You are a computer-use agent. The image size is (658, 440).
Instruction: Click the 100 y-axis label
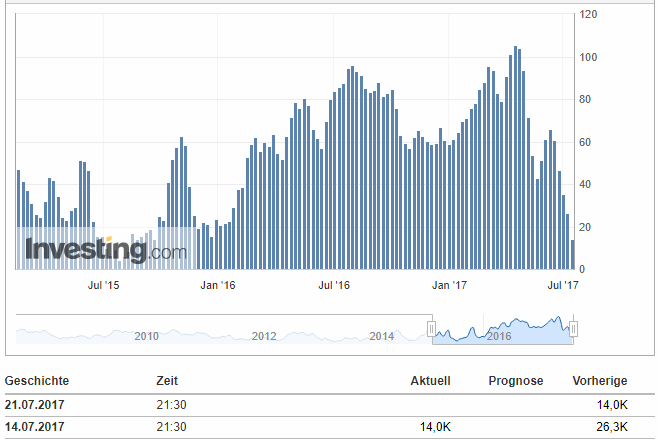coord(588,57)
